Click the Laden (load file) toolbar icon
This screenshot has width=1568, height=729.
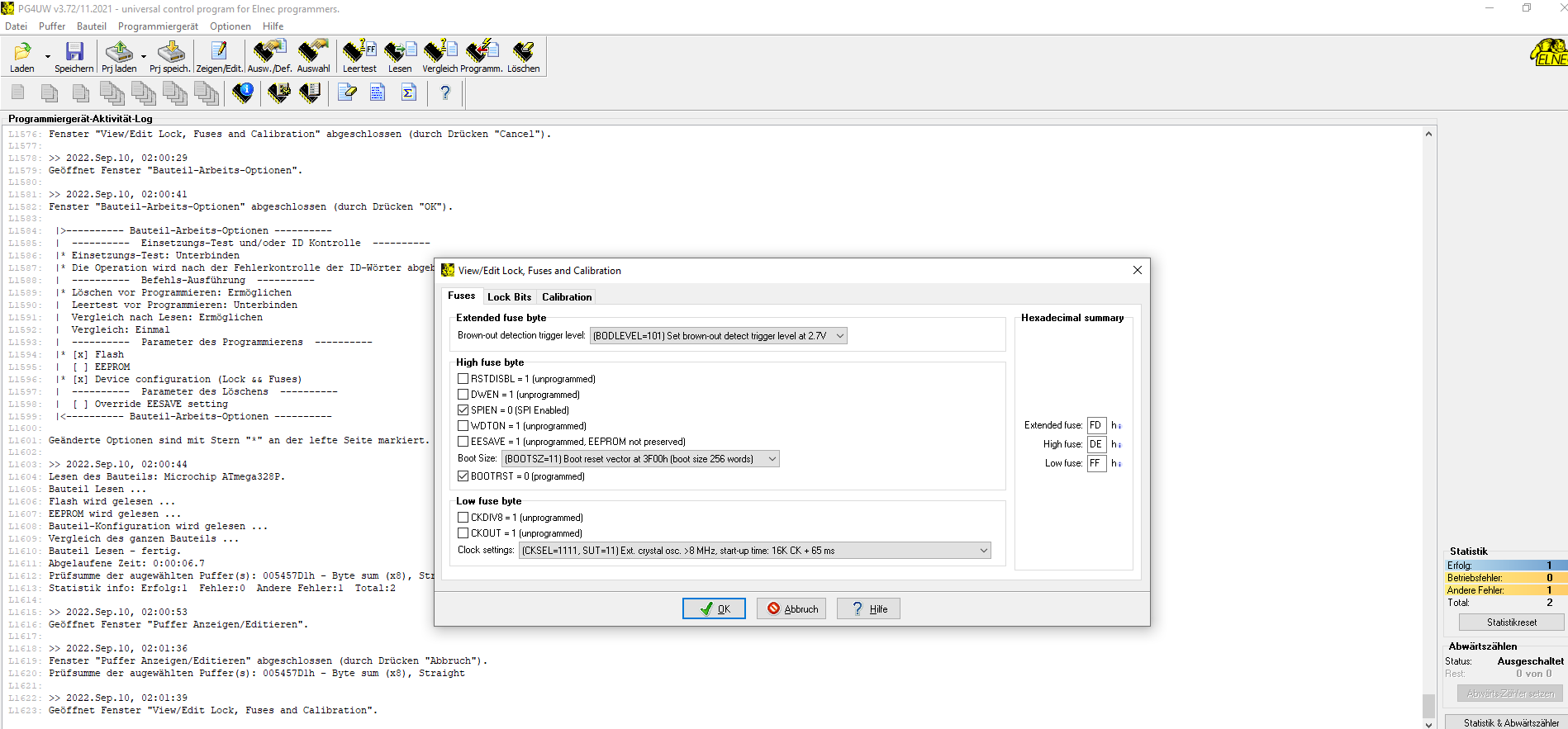pos(22,52)
